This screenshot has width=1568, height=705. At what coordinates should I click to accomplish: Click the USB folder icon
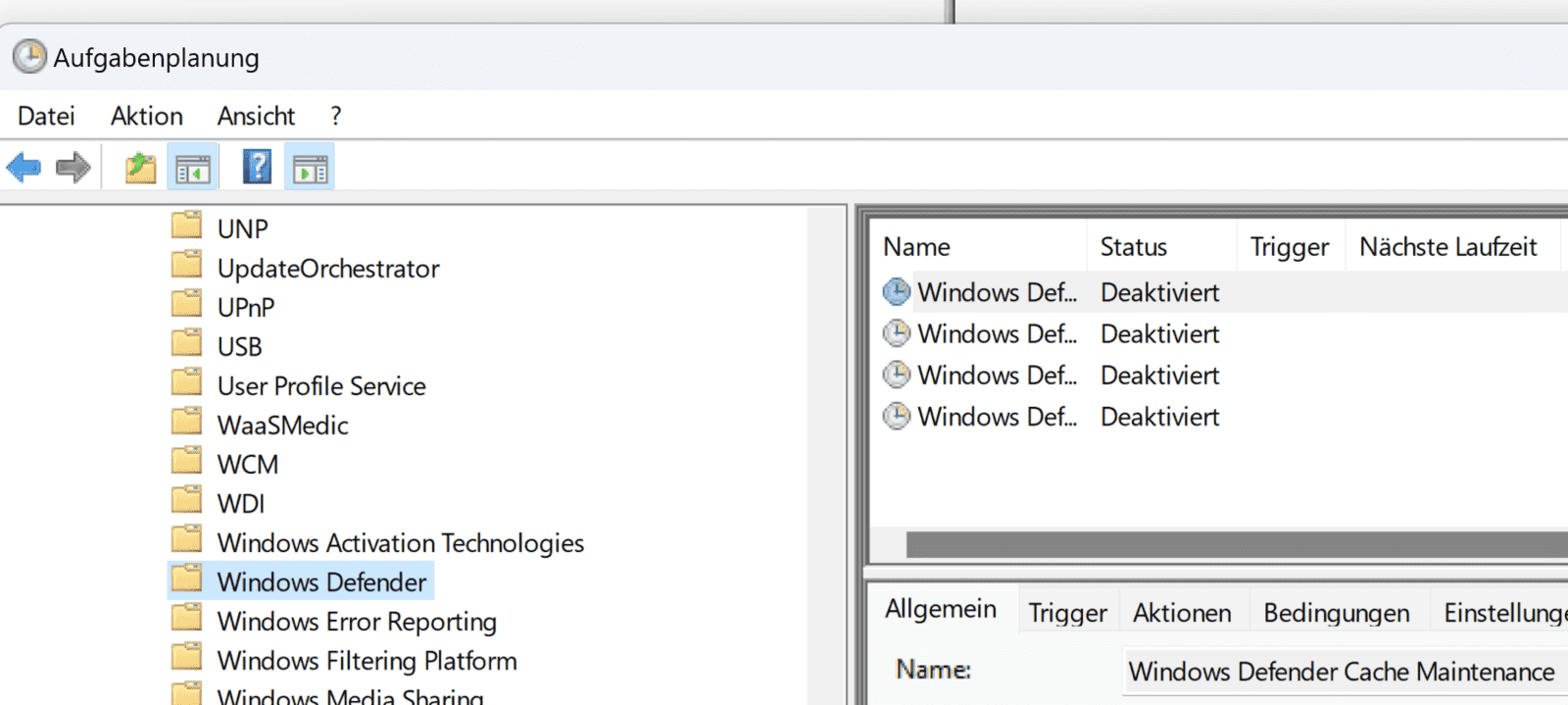coord(186,343)
